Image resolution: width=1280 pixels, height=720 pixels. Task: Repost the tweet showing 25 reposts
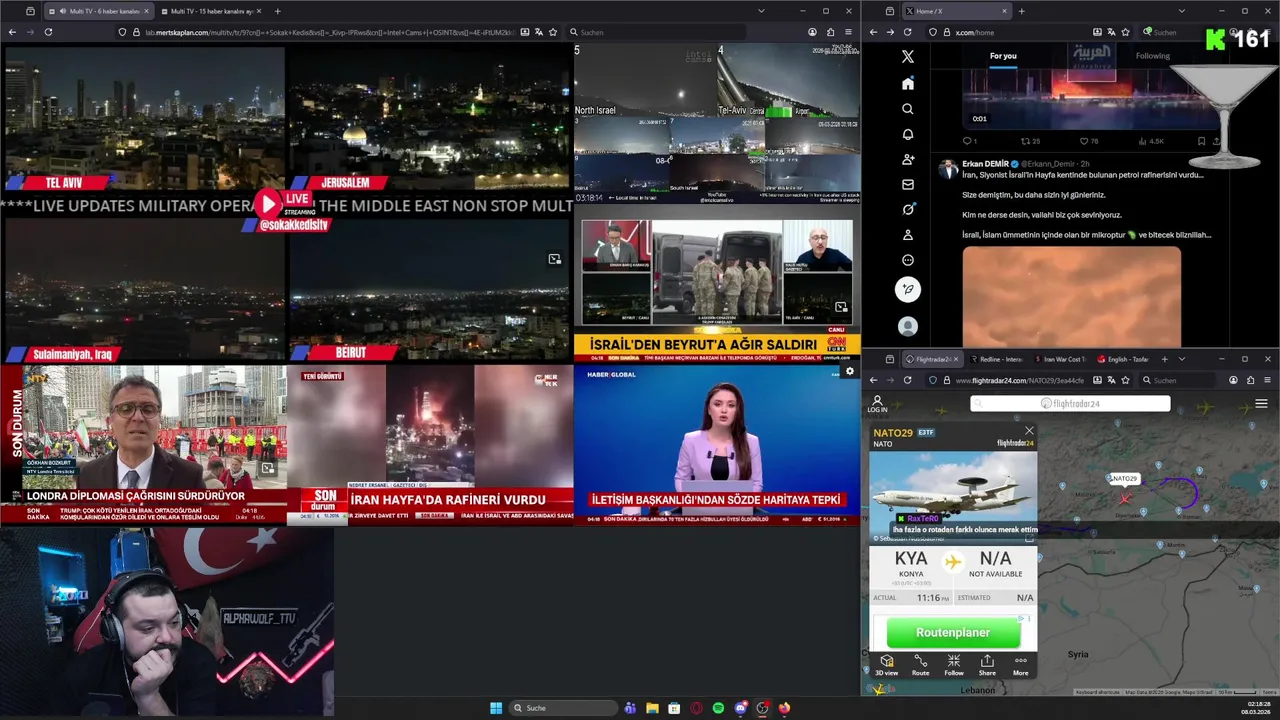click(1030, 141)
